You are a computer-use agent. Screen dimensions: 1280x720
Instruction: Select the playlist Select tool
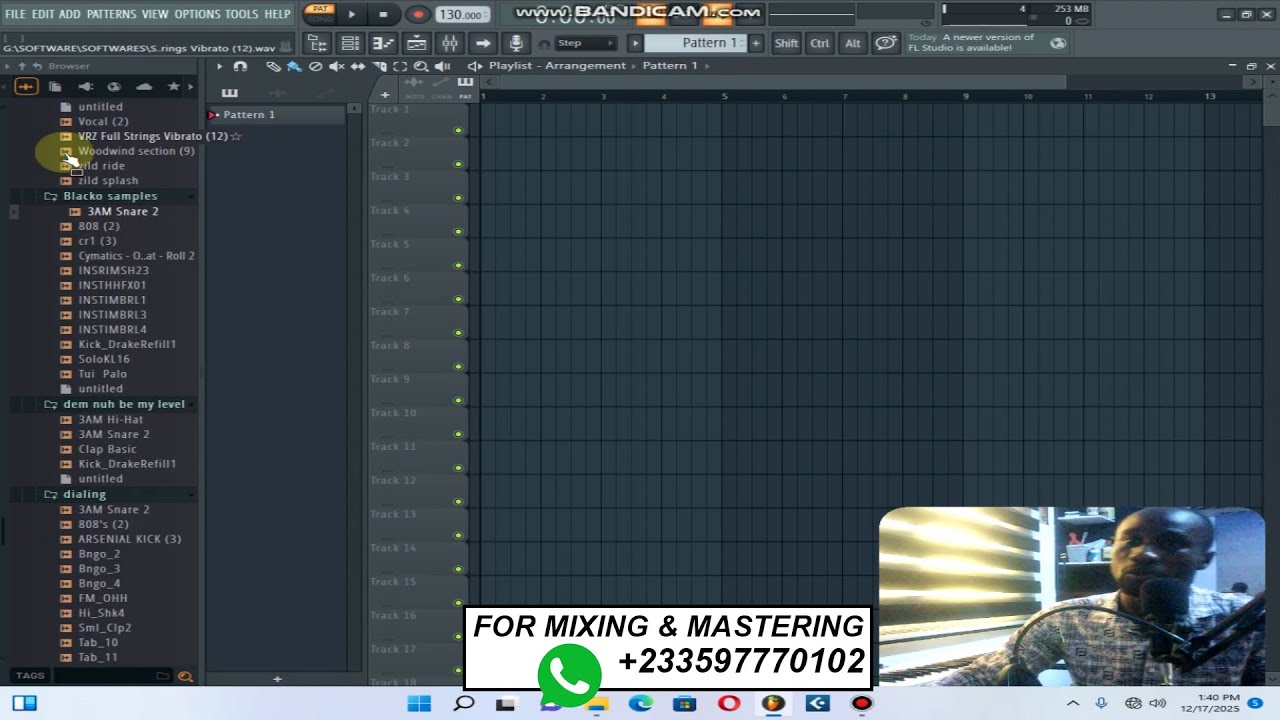click(x=400, y=66)
